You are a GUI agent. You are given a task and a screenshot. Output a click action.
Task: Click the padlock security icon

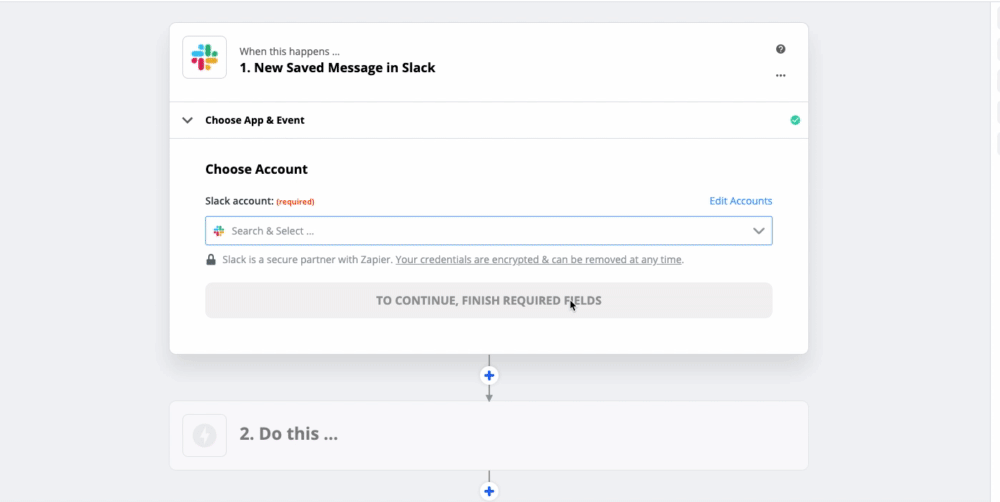pyautogui.click(x=211, y=260)
